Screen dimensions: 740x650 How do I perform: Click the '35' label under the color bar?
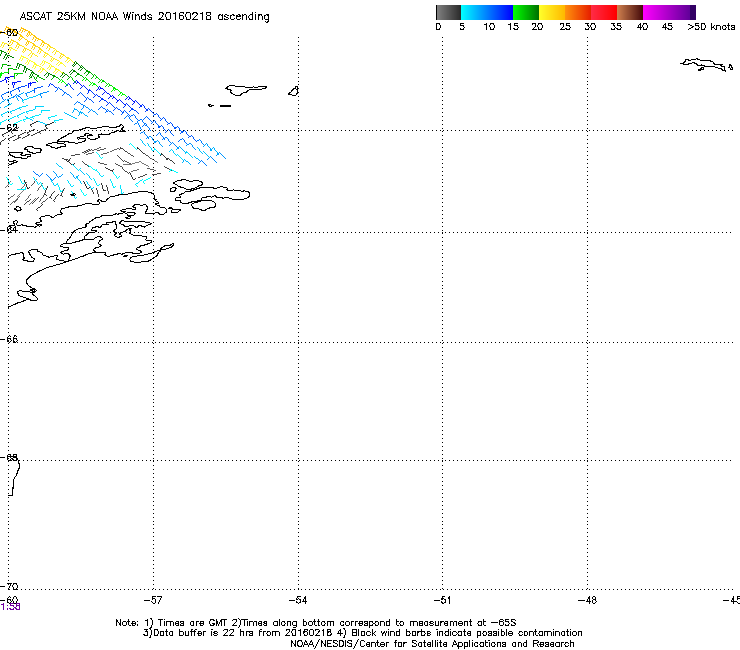pos(616,27)
